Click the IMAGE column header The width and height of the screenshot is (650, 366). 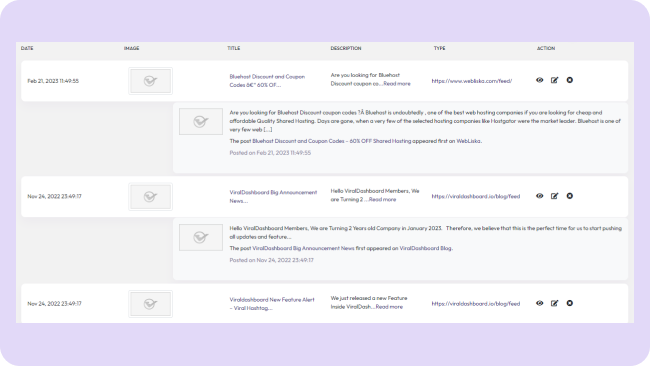(x=131, y=48)
